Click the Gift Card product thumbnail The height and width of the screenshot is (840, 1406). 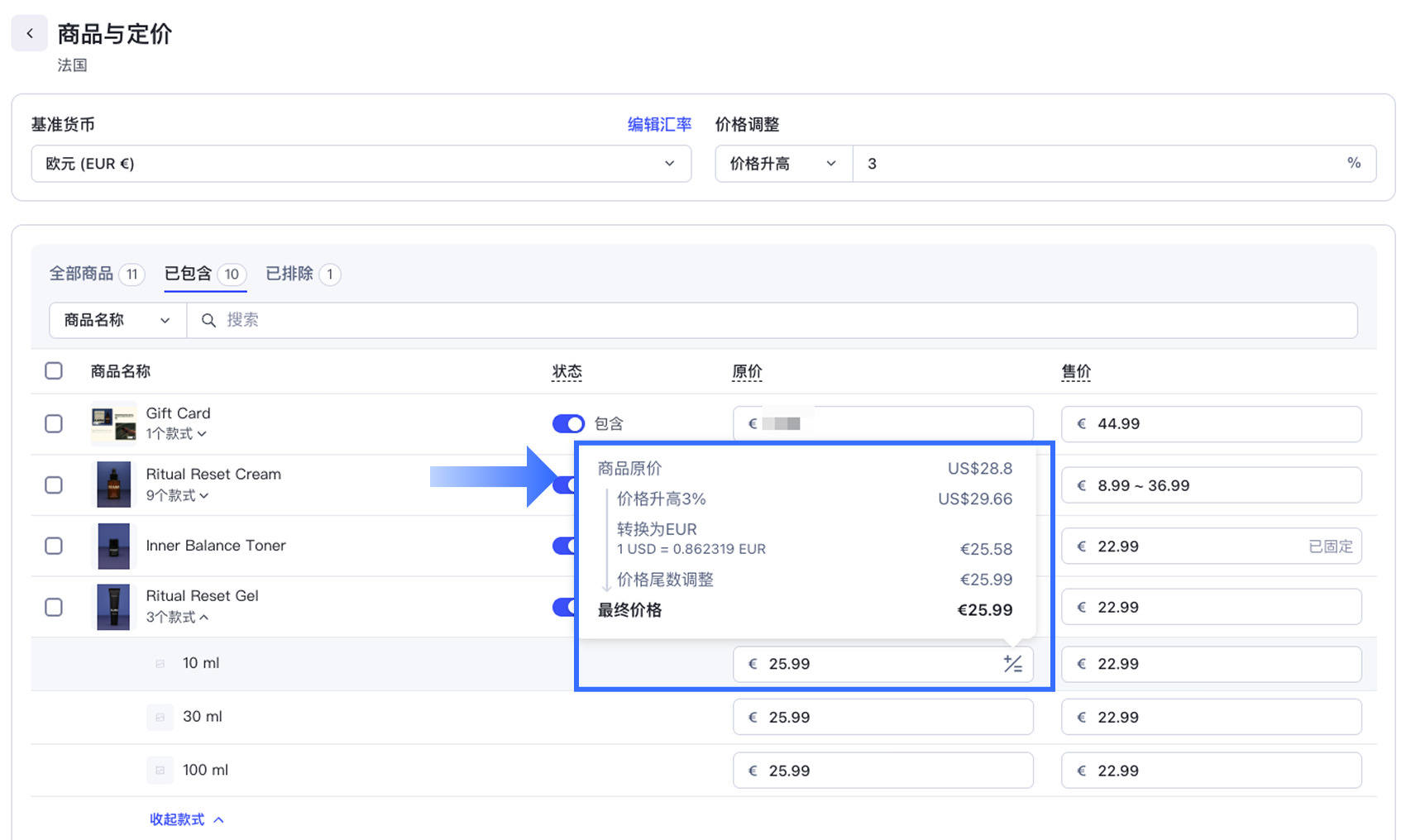click(113, 423)
